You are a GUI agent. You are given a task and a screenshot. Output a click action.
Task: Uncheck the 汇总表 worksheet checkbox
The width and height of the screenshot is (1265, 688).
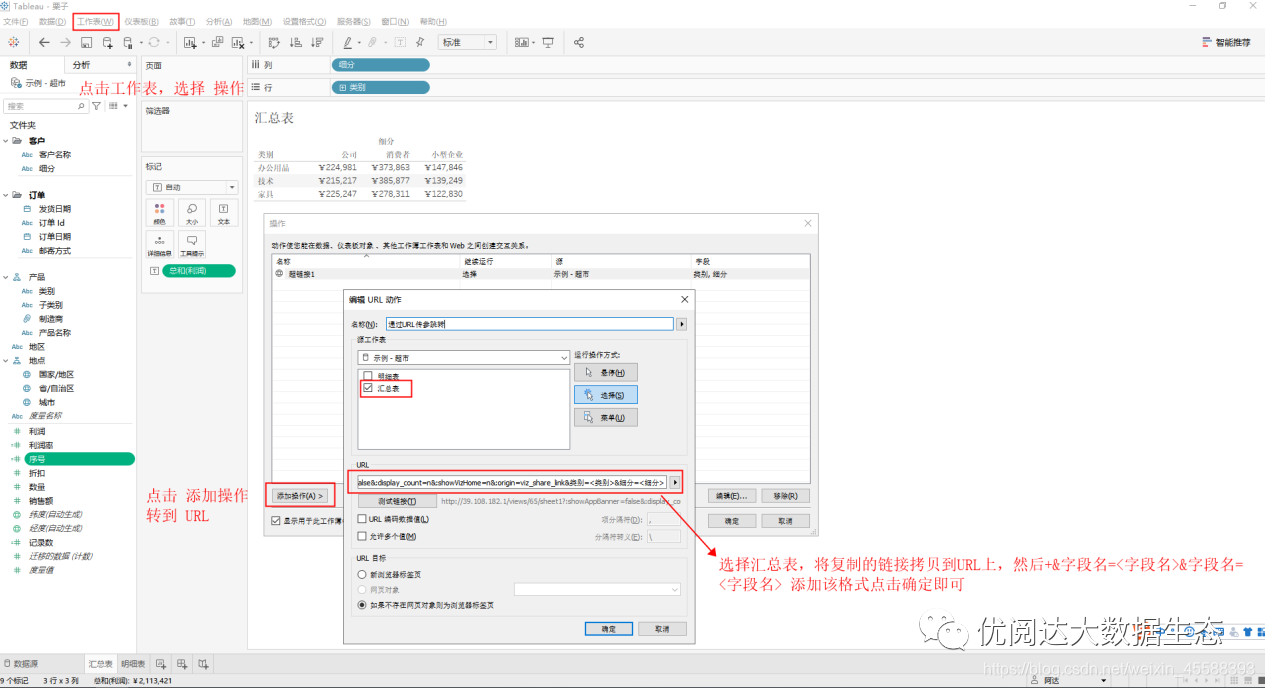point(368,388)
